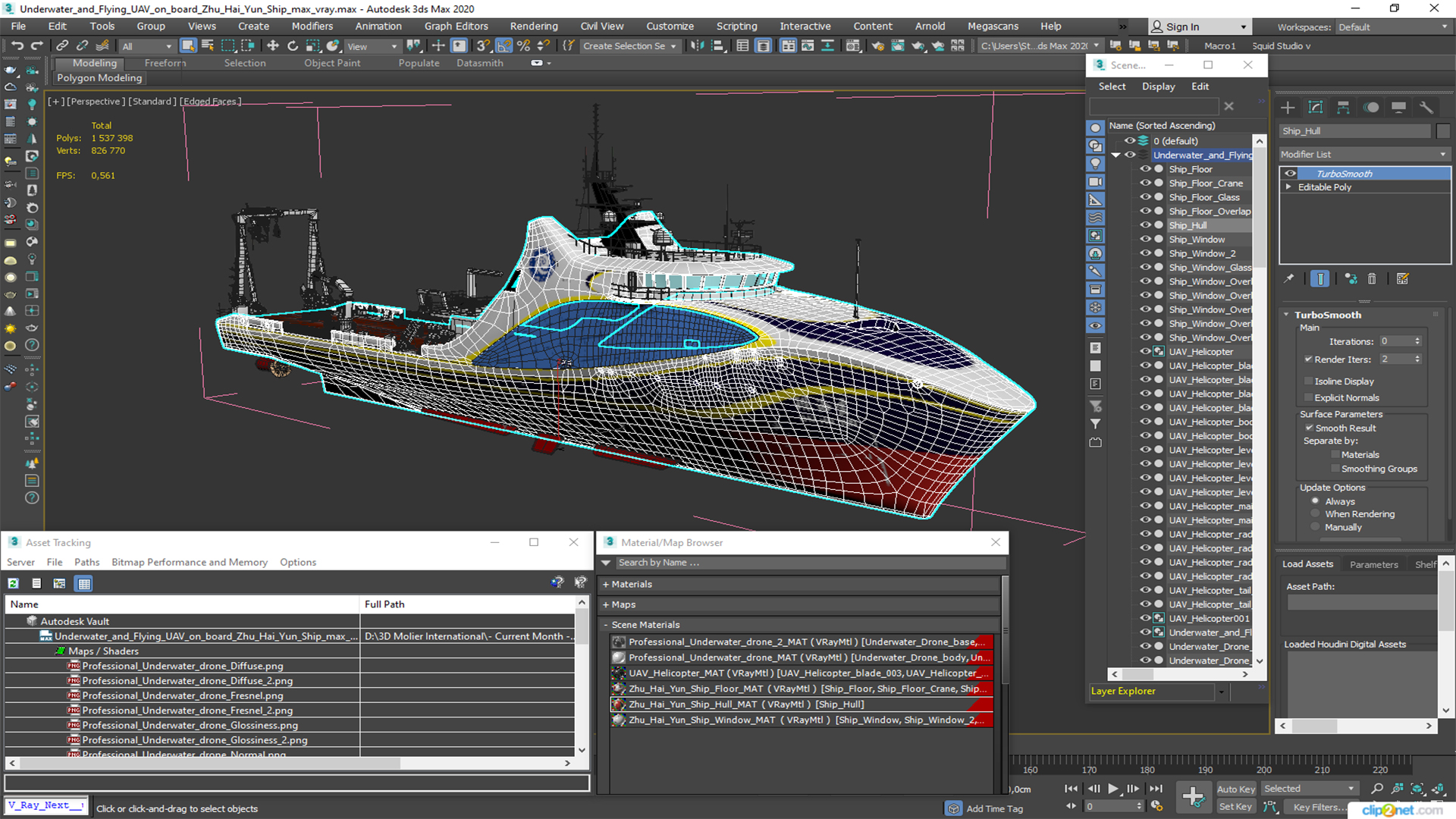Open the Material Editor icon
The width and height of the screenshot is (1456, 819).
[x=853, y=45]
